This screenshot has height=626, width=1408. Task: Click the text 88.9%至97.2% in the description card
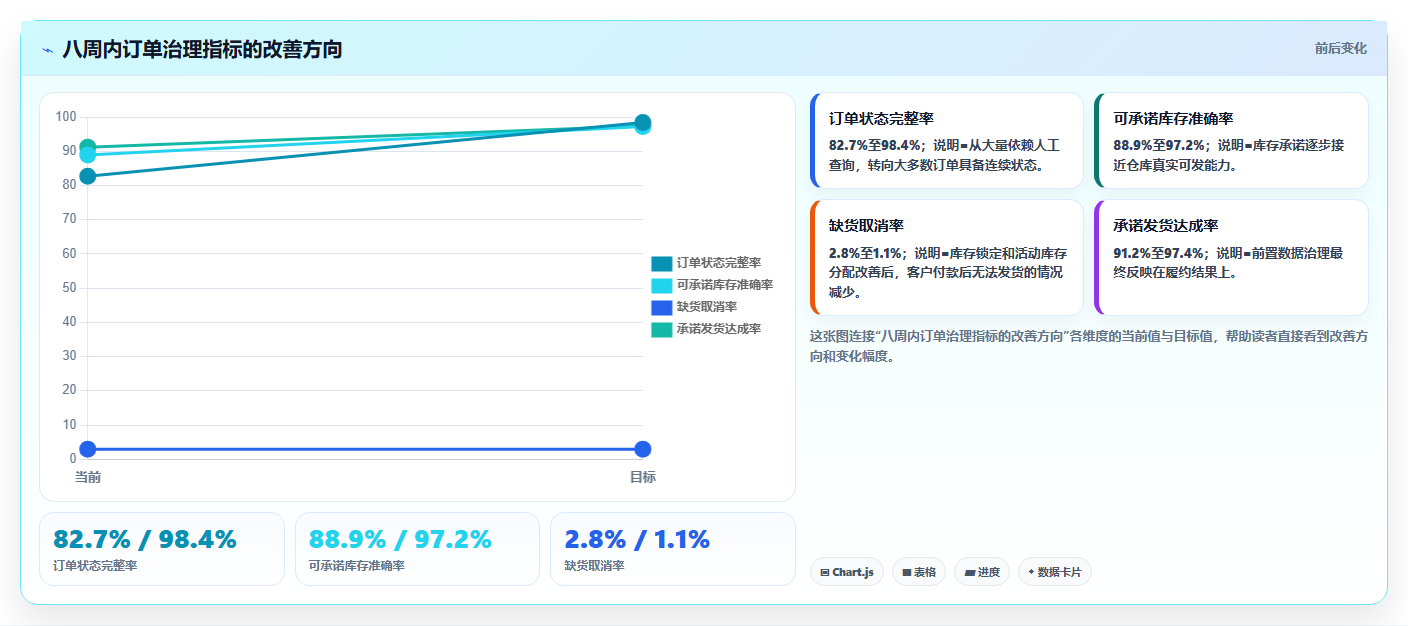pos(1159,145)
